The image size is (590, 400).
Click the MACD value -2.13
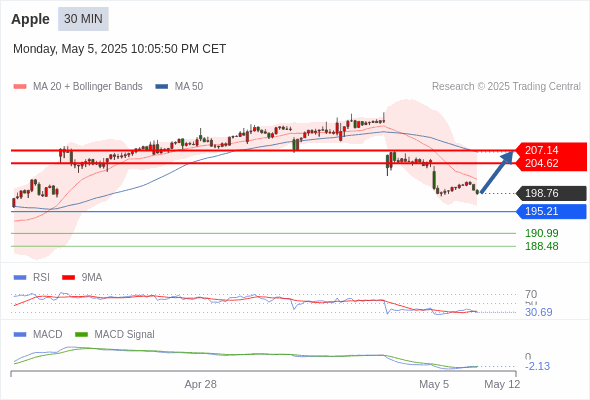[x=537, y=366]
